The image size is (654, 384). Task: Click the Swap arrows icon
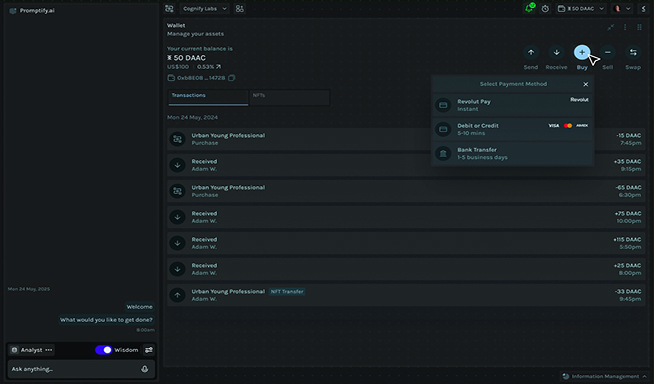pos(633,53)
